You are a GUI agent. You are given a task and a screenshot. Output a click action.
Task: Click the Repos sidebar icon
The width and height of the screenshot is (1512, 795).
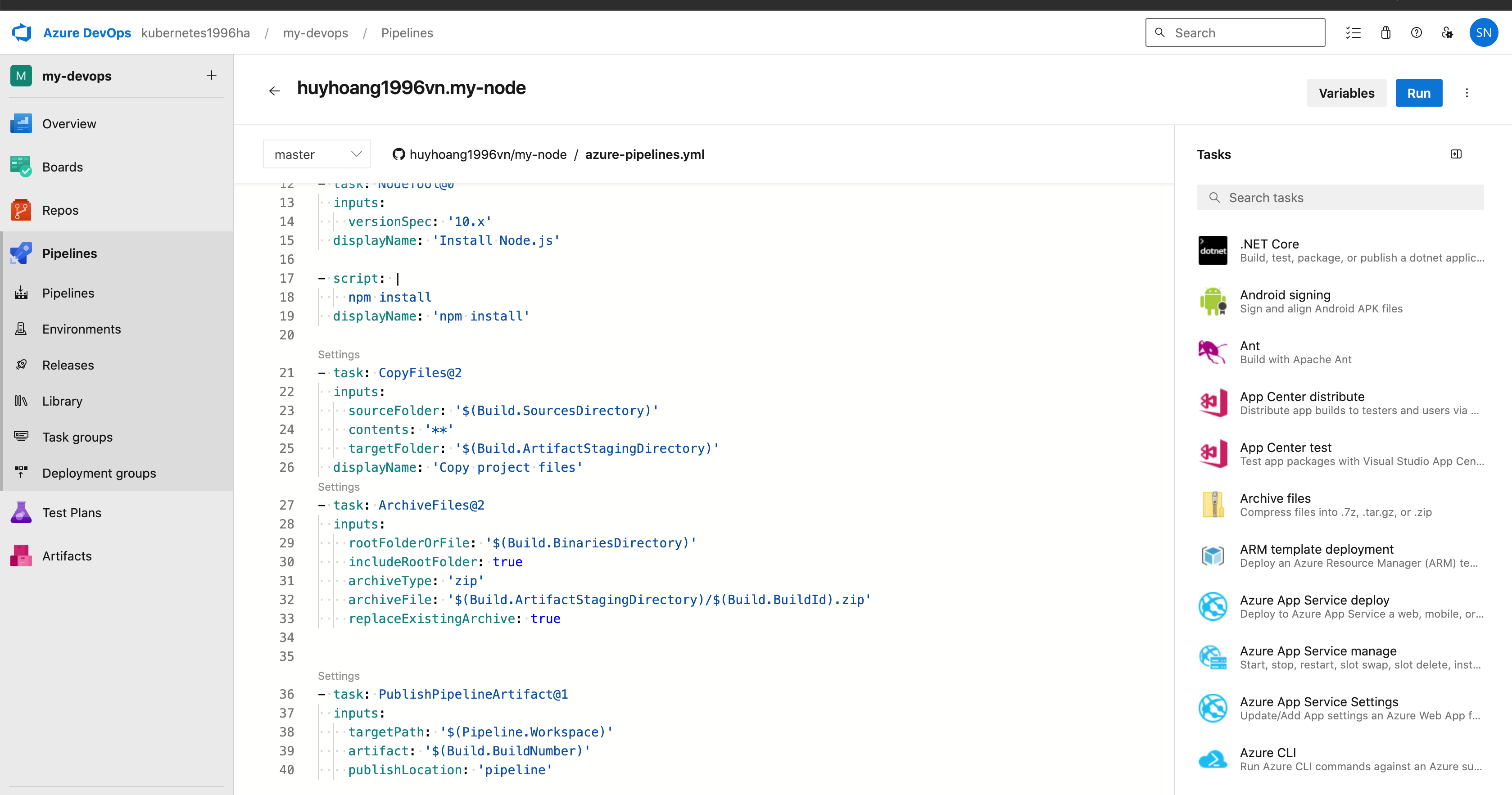point(21,210)
